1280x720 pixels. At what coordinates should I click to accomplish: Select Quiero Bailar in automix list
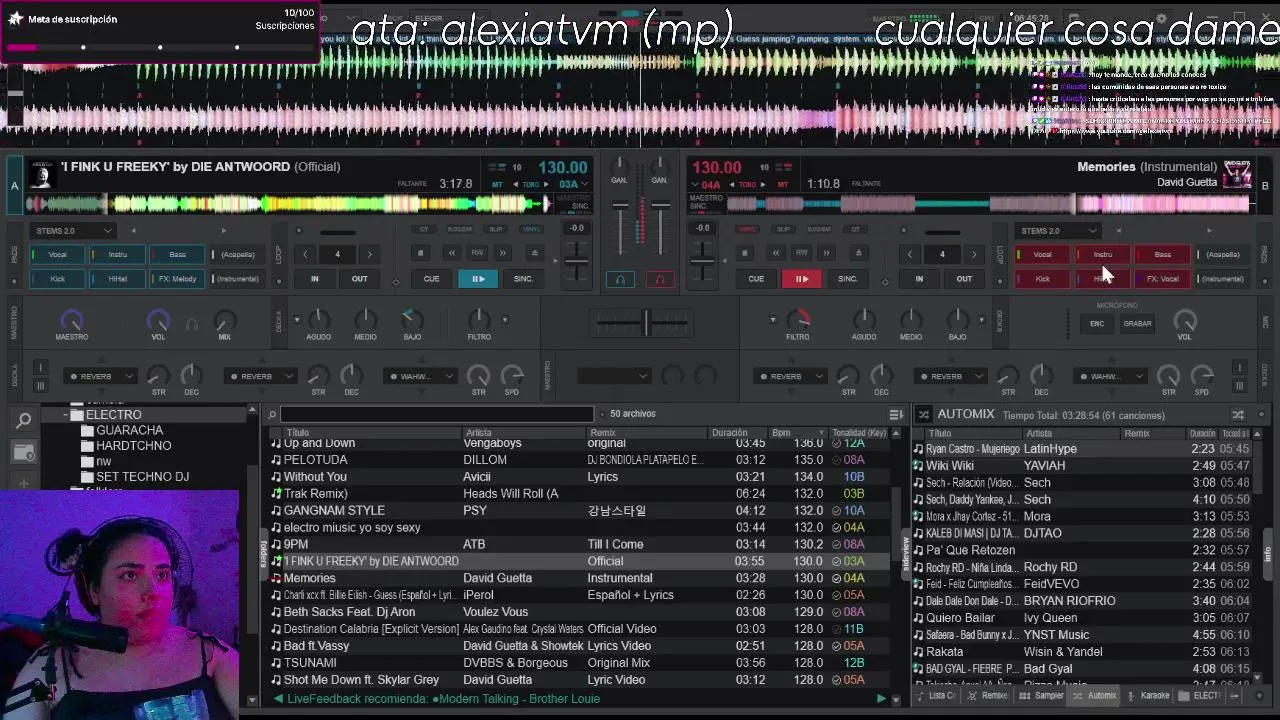(1081, 618)
